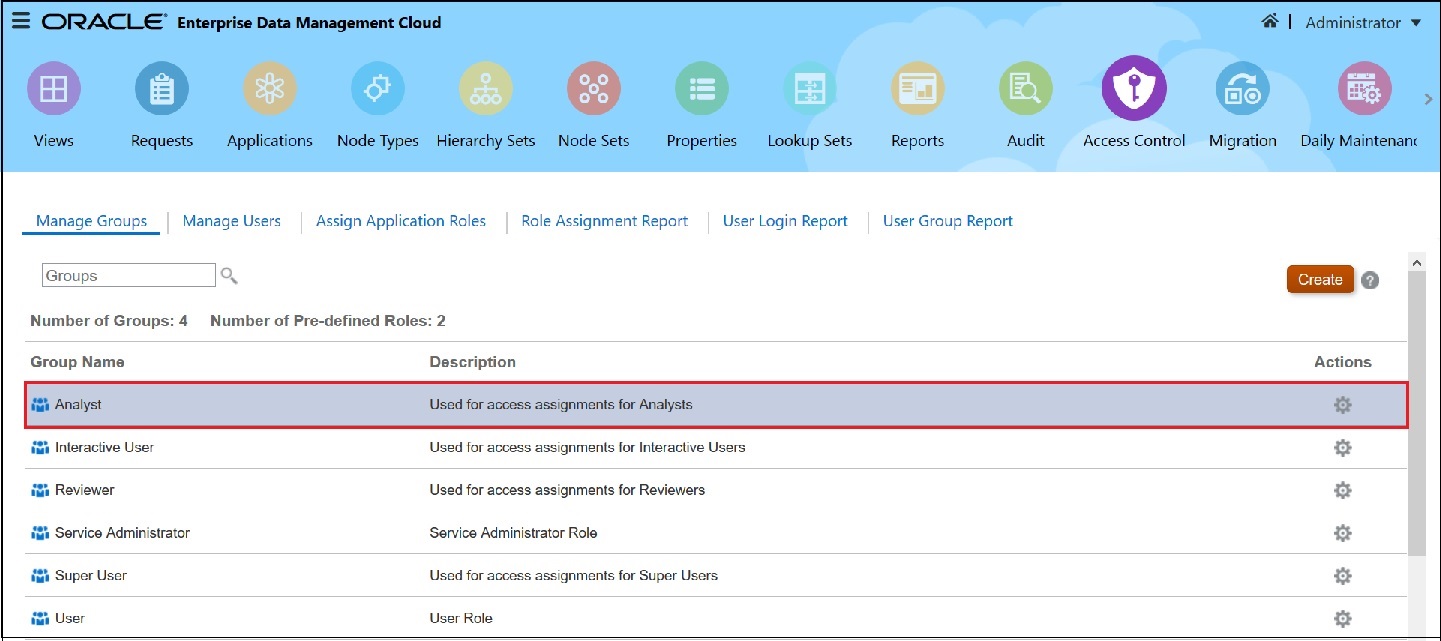Click the Create button

(x=1320, y=279)
